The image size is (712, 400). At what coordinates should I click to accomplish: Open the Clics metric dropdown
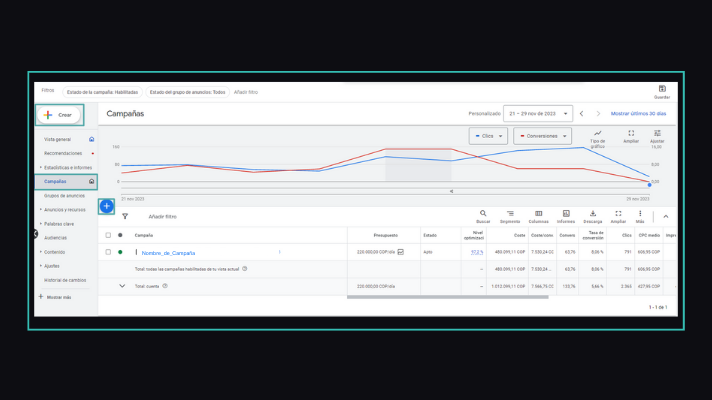(488, 136)
